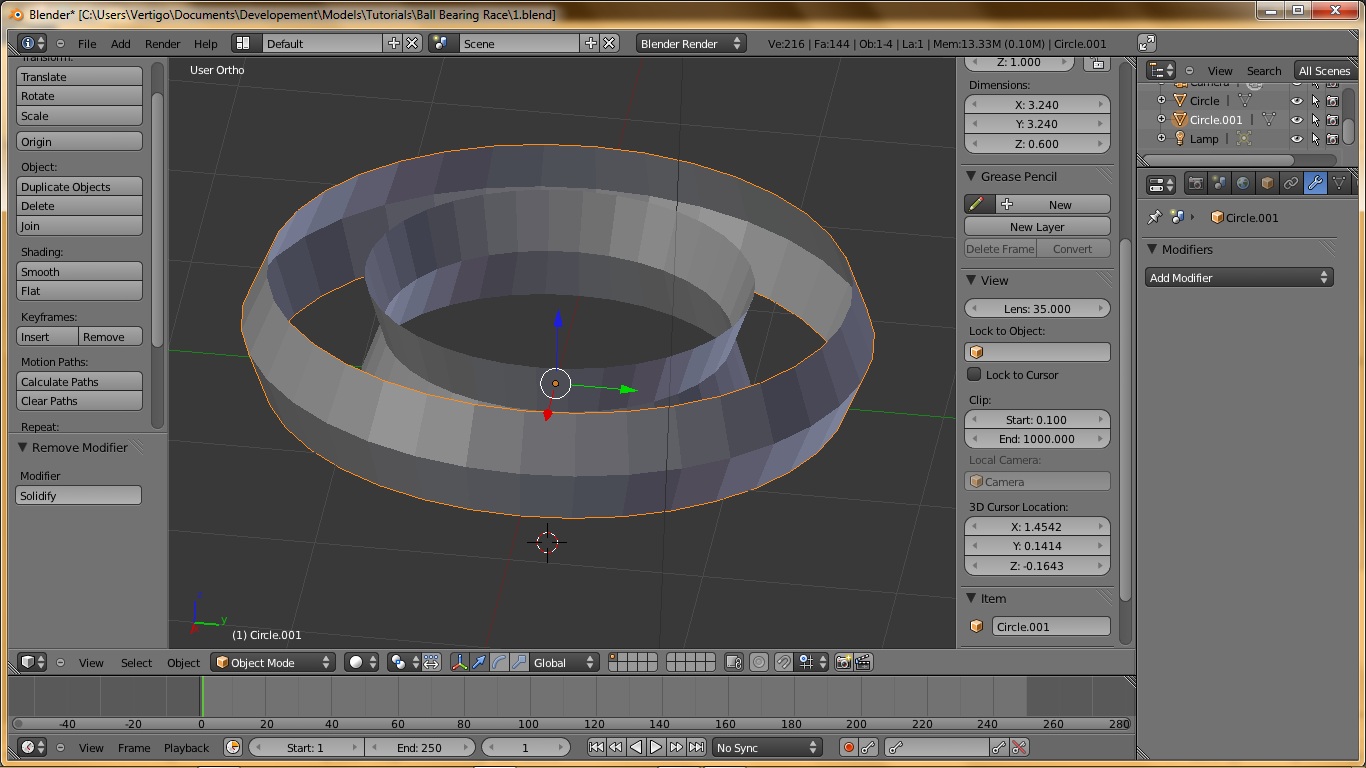Click the Solidify modifier field

[x=79, y=495]
